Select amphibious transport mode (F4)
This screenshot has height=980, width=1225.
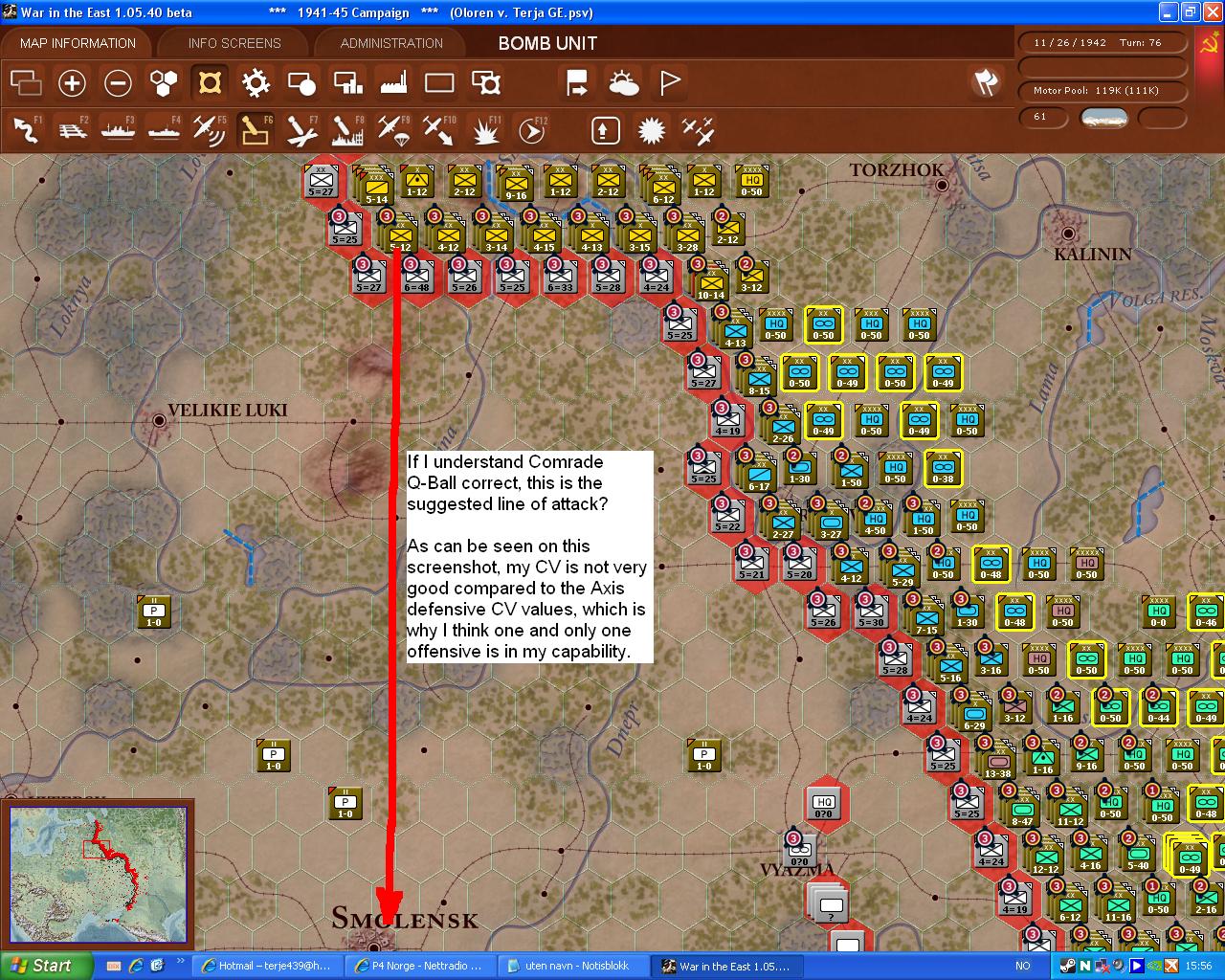click(164, 129)
